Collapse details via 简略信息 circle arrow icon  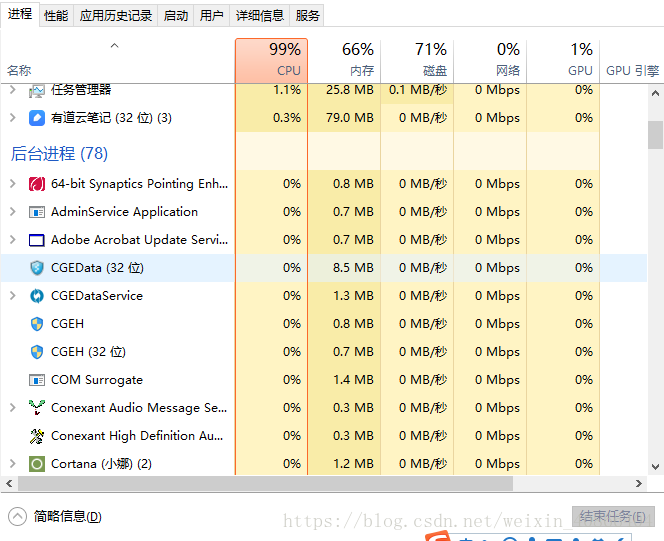point(17,516)
